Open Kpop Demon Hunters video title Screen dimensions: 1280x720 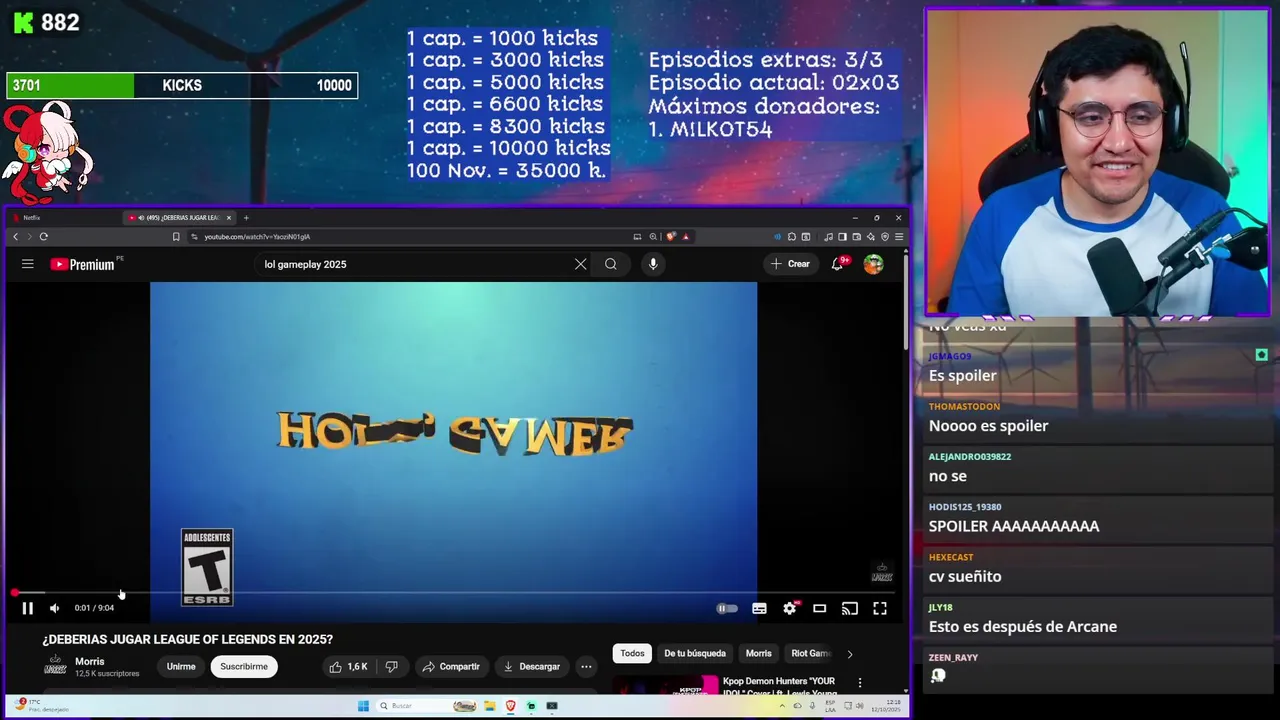pos(780,687)
